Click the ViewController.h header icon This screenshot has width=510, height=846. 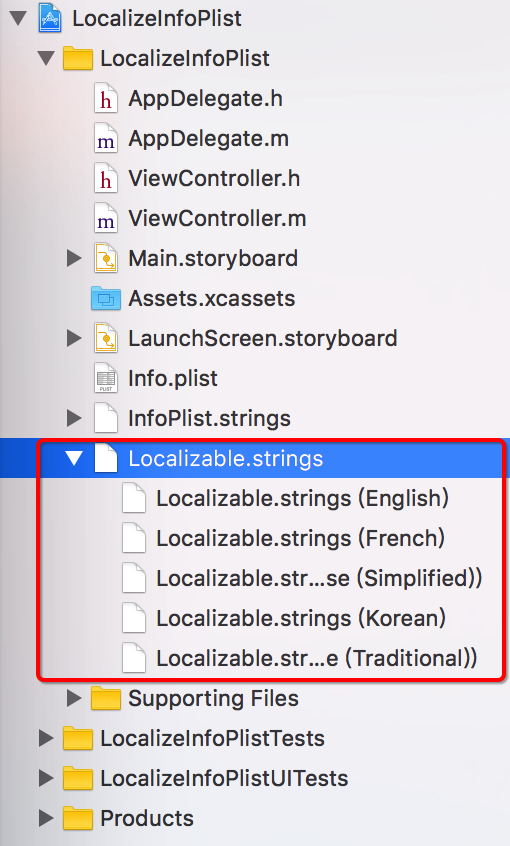(x=106, y=179)
